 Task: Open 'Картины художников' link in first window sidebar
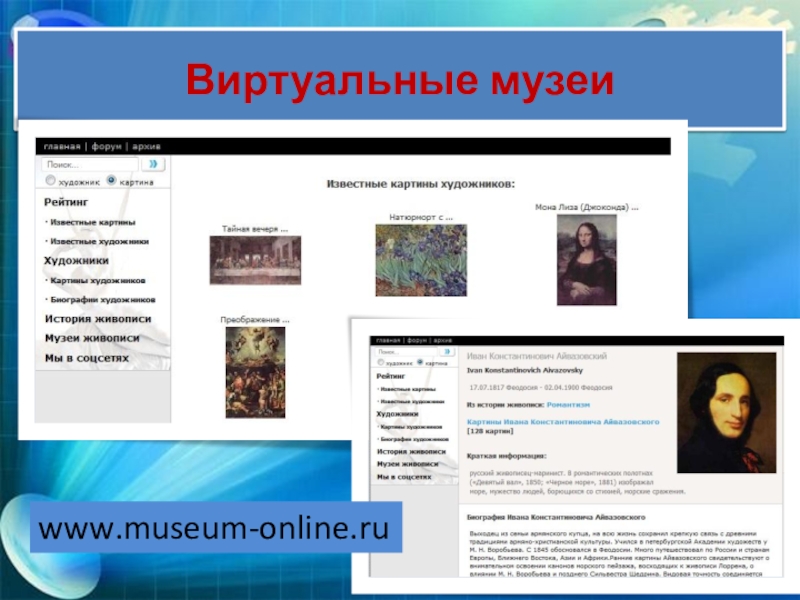(x=98, y=281)
